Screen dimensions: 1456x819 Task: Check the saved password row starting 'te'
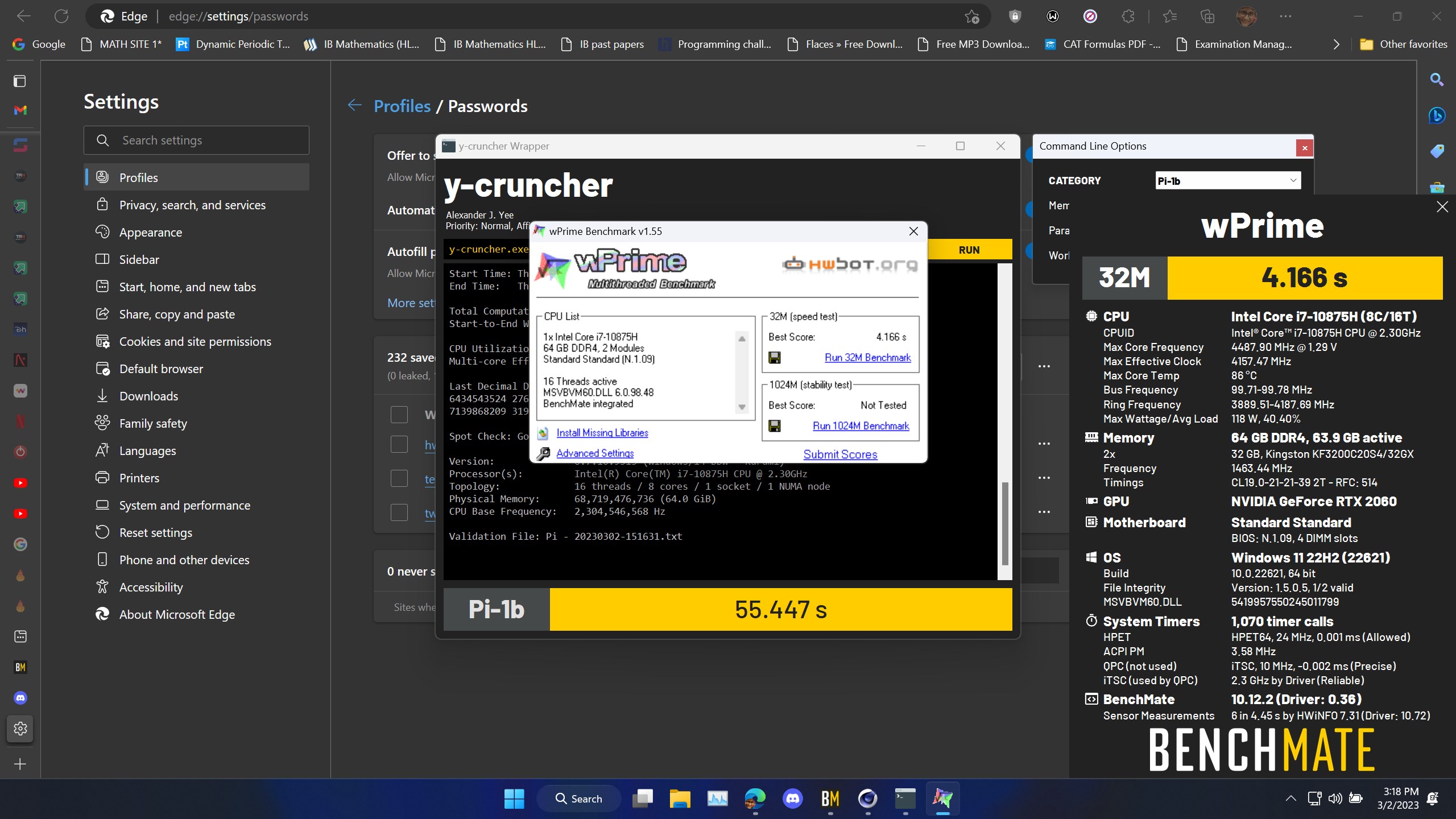point(399,478)
